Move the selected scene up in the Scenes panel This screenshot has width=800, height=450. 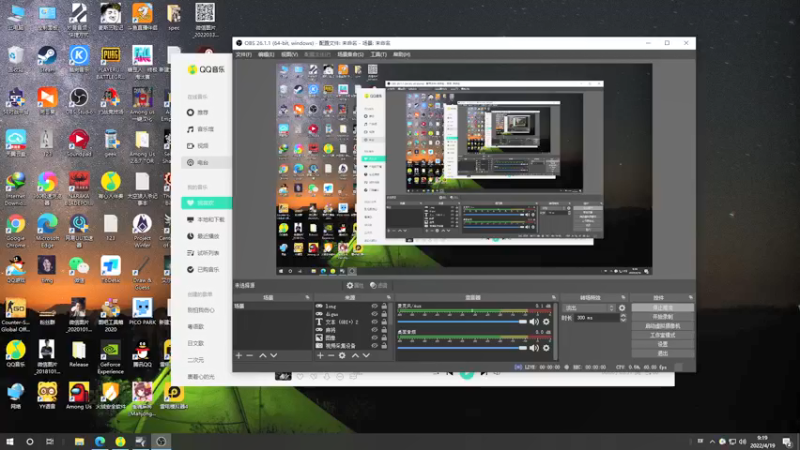pos(262,356)
